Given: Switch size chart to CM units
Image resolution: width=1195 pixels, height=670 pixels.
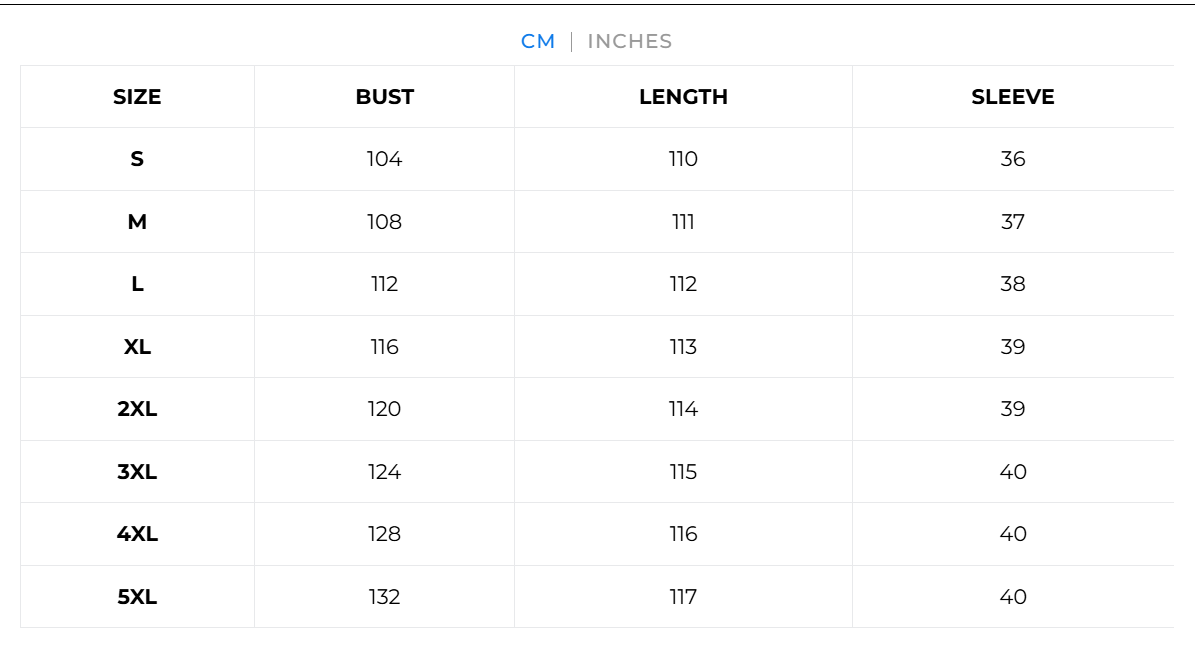Looking at the screenshot, I should (538, 41).
